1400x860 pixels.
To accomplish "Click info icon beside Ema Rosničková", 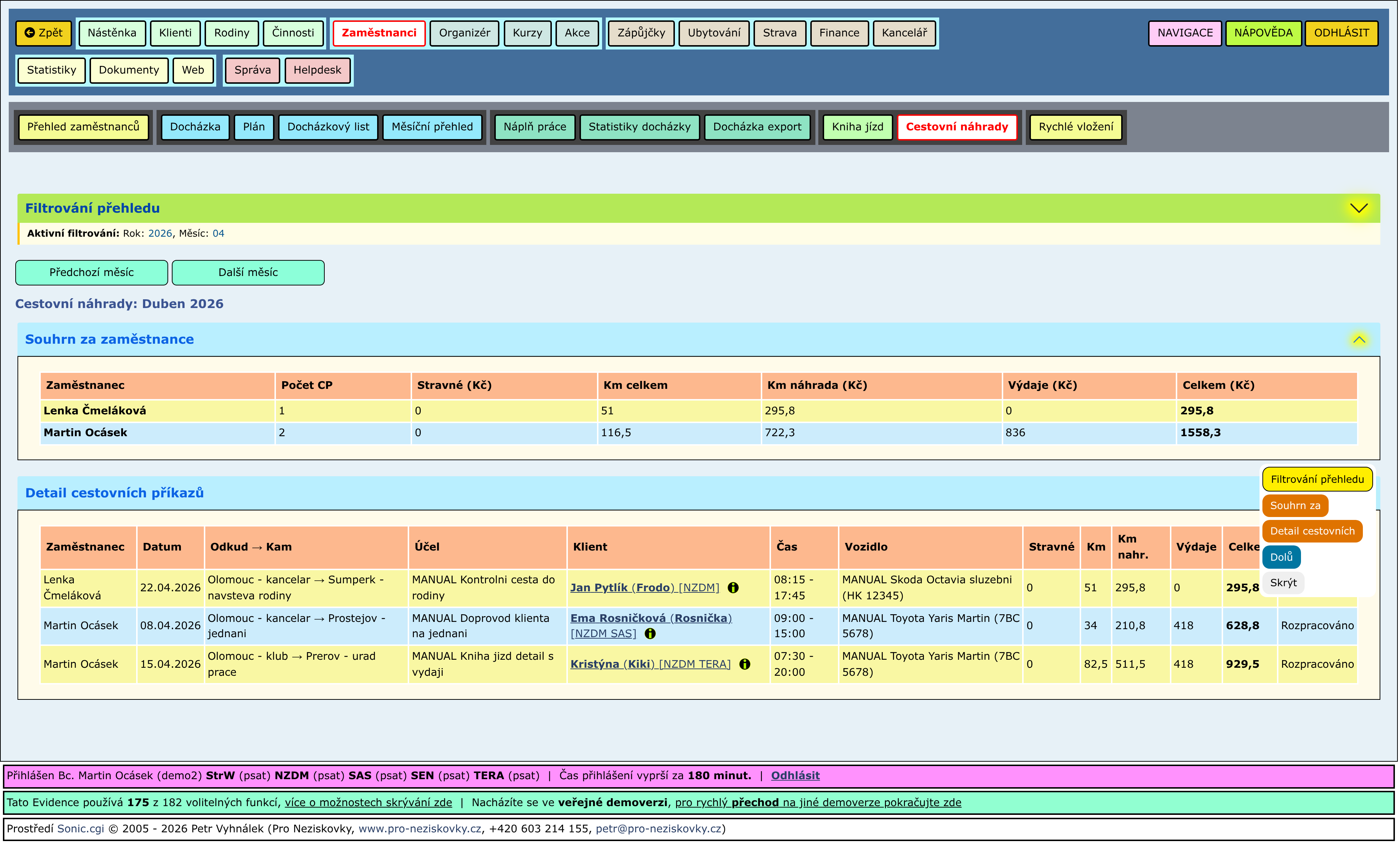I will [x=650, y=634].
